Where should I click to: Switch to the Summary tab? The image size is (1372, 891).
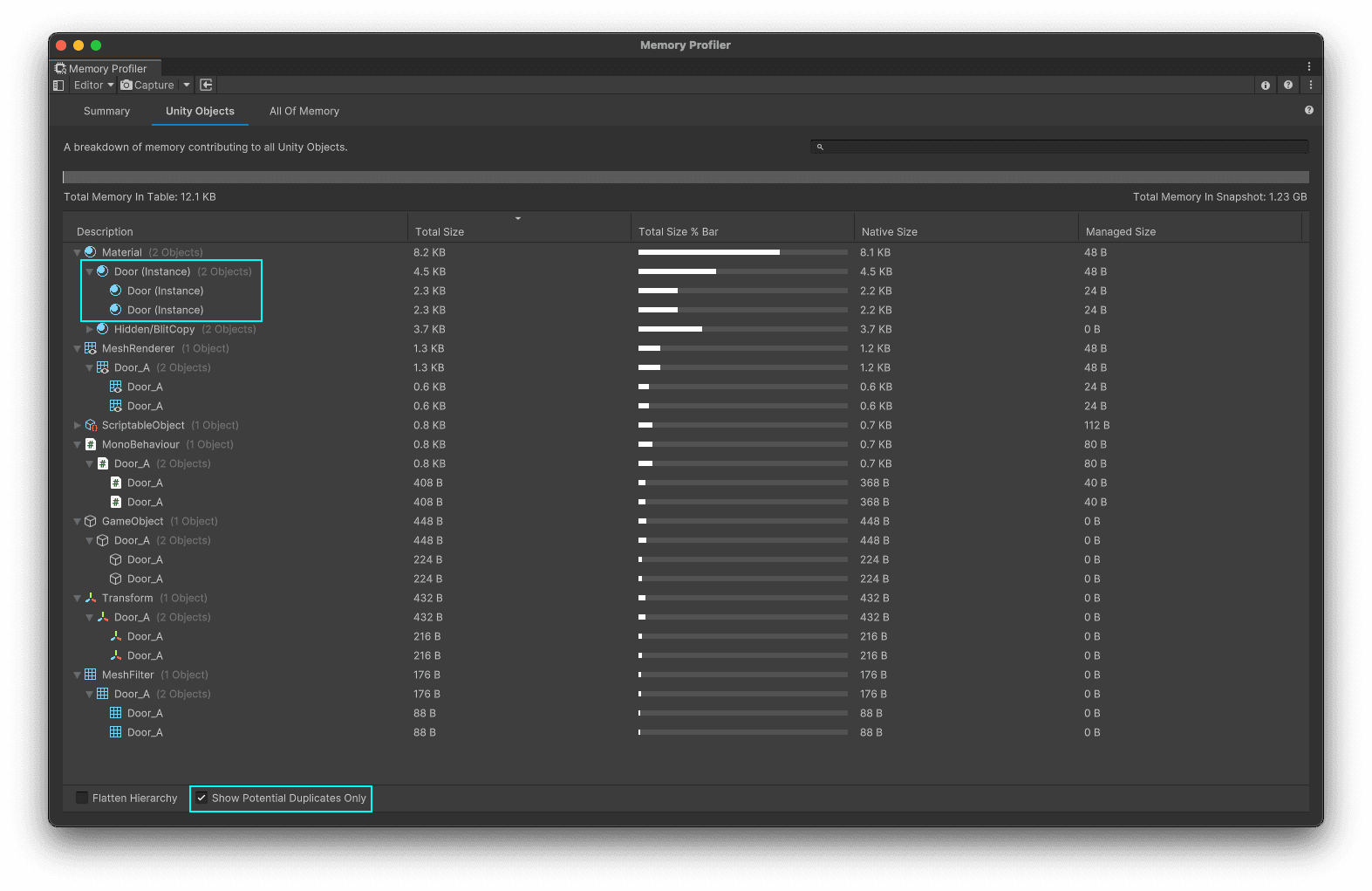(x=106, y=112)
